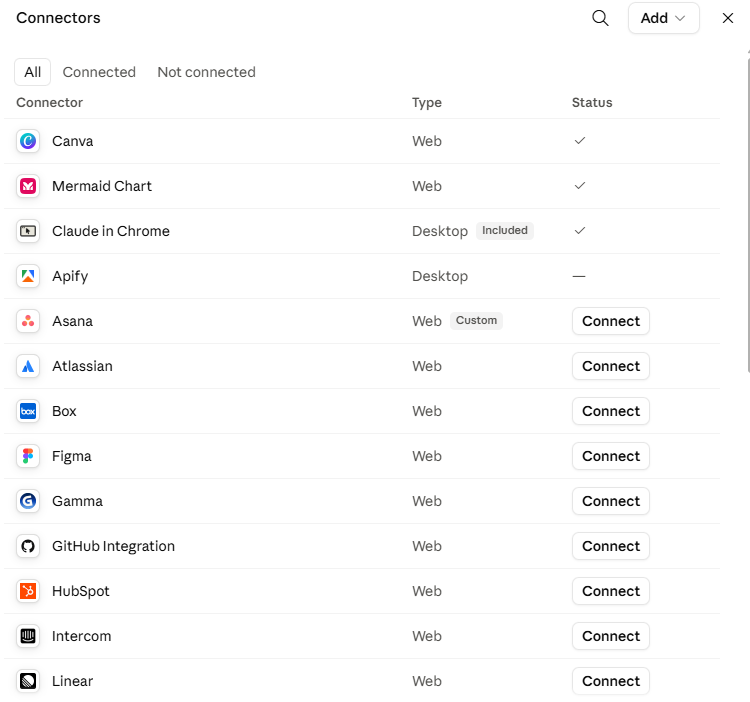Click the Apify logo icon

pos(28,276)
